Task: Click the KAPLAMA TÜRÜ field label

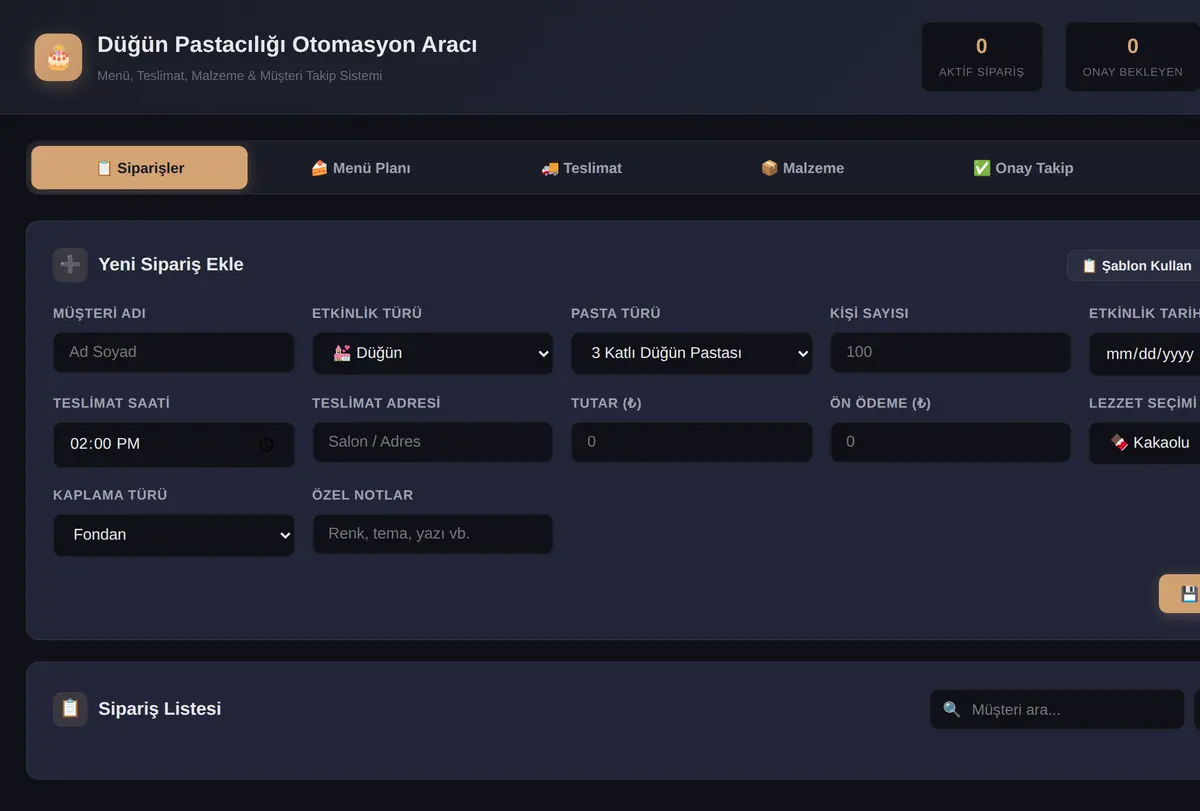Action: [x=110, y=496]
